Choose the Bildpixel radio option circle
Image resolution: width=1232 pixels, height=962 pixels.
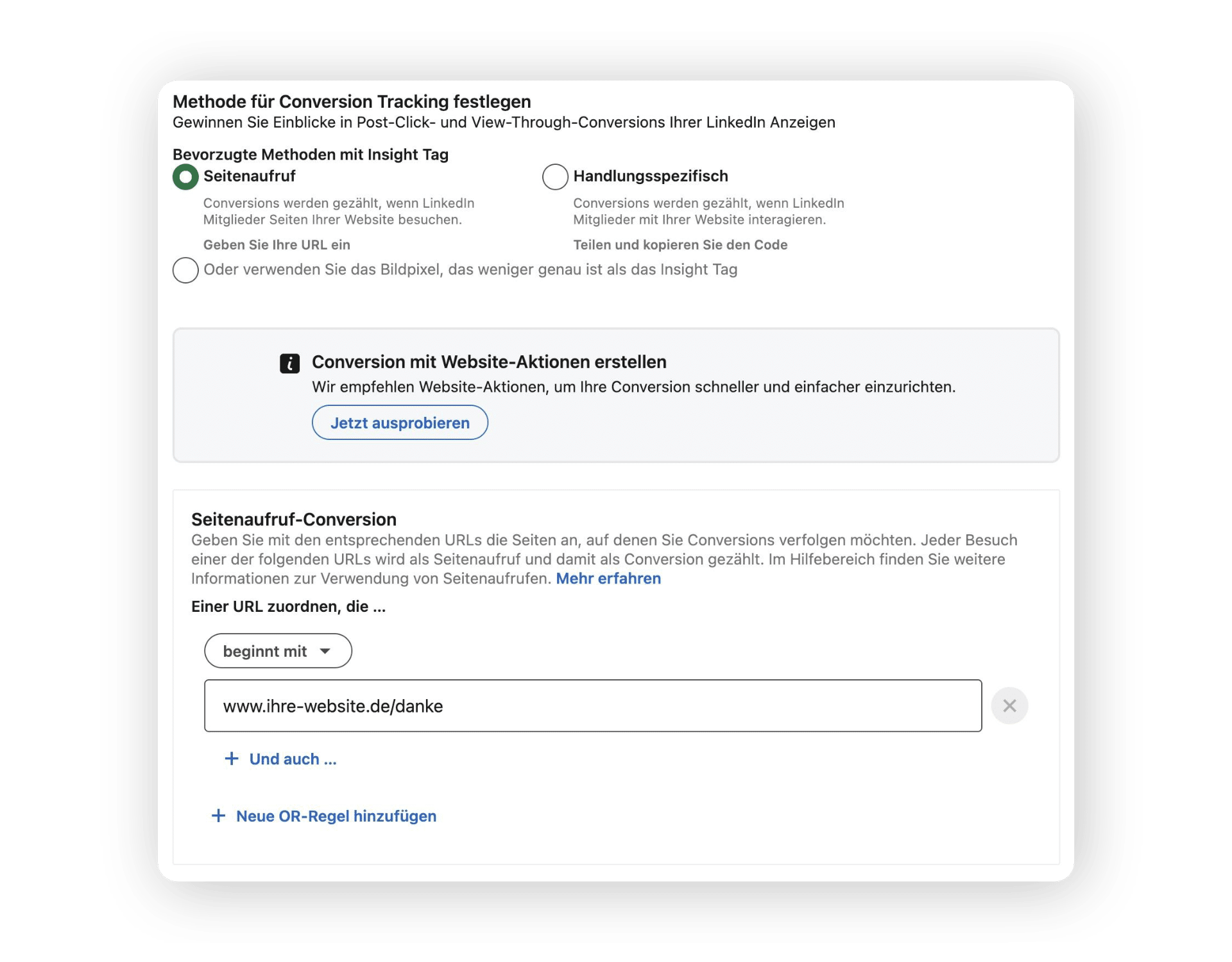coord(185,270)
